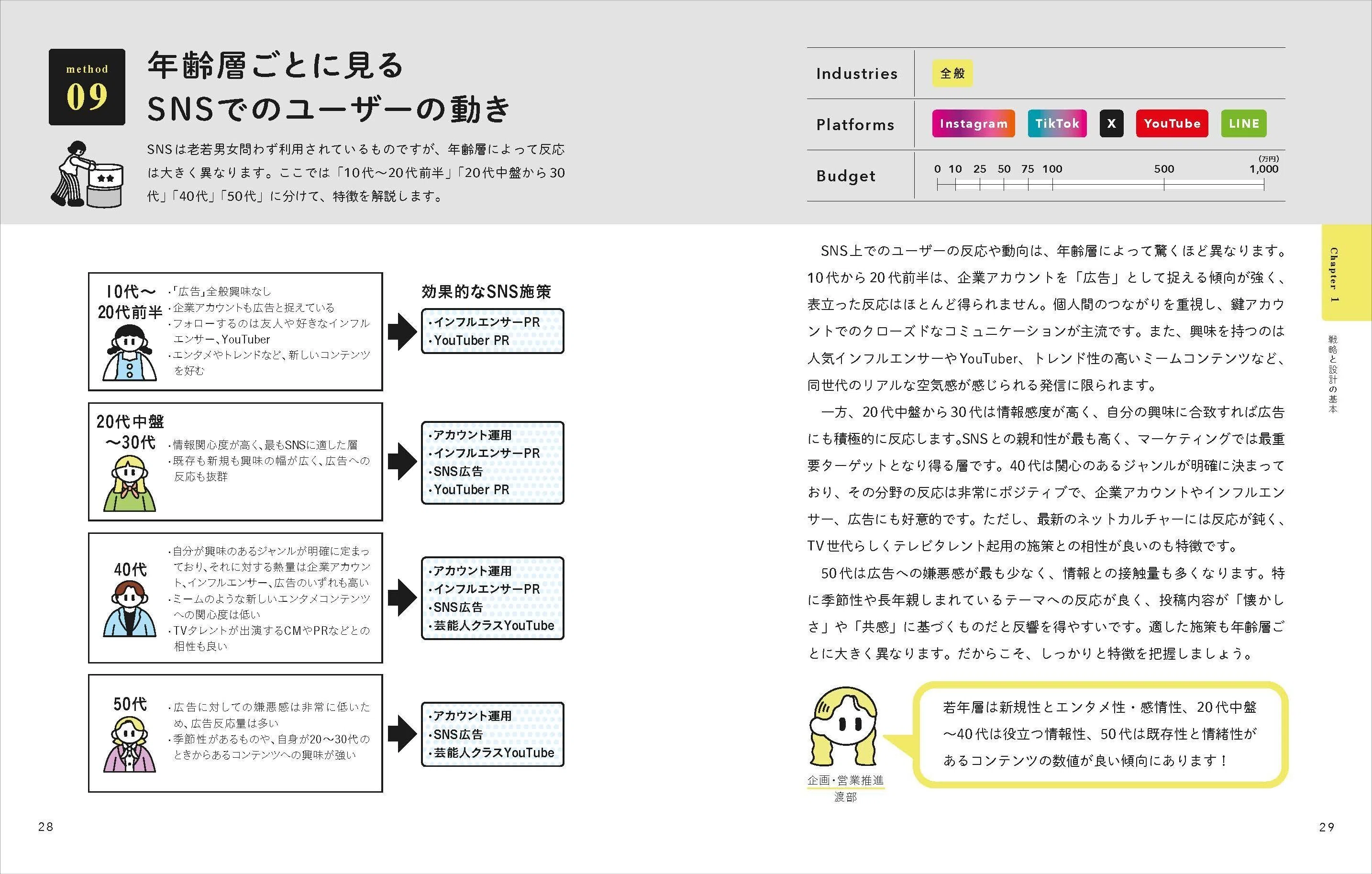Click the vertical text 戦略と設計の基本
This screenshot has width=1372, height=874.
[x=1333, y=374]
